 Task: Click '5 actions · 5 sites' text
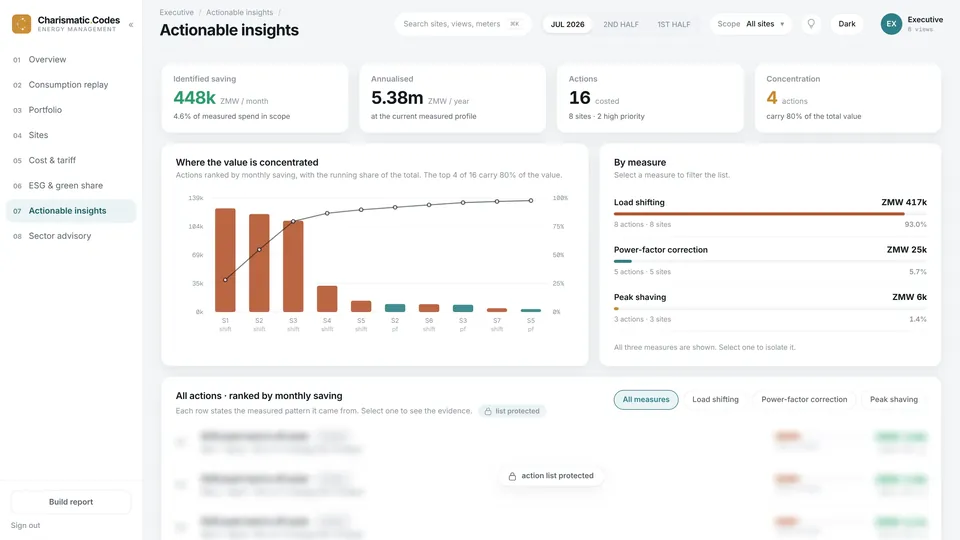tap(642, 272)
